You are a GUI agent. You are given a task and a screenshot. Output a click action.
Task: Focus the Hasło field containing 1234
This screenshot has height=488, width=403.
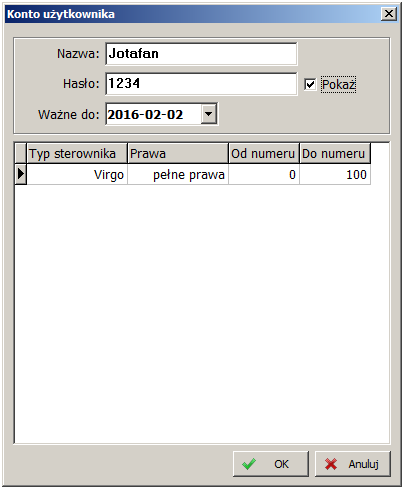tap(201, 84)
